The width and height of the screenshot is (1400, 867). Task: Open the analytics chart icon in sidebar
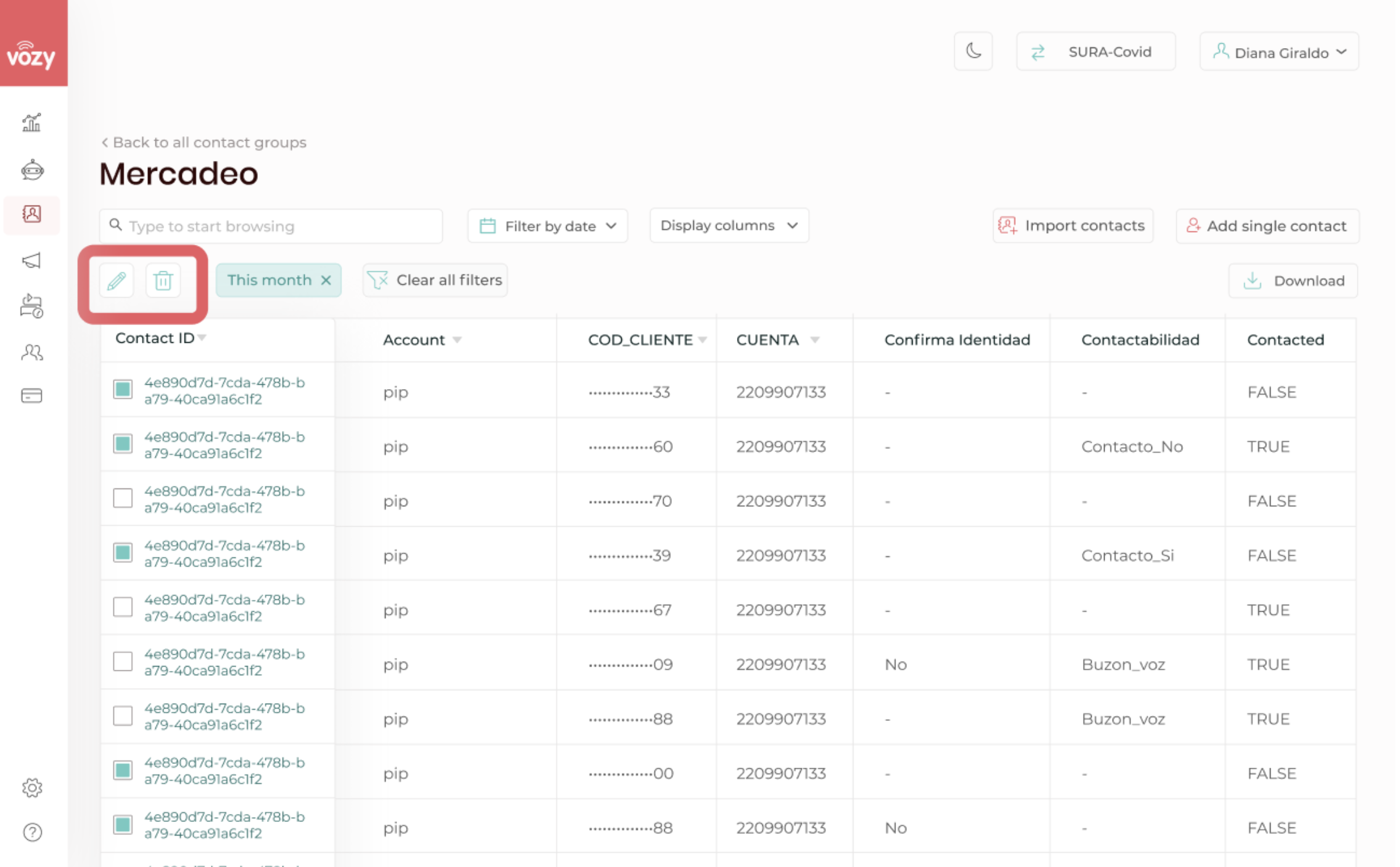(31, 123)
